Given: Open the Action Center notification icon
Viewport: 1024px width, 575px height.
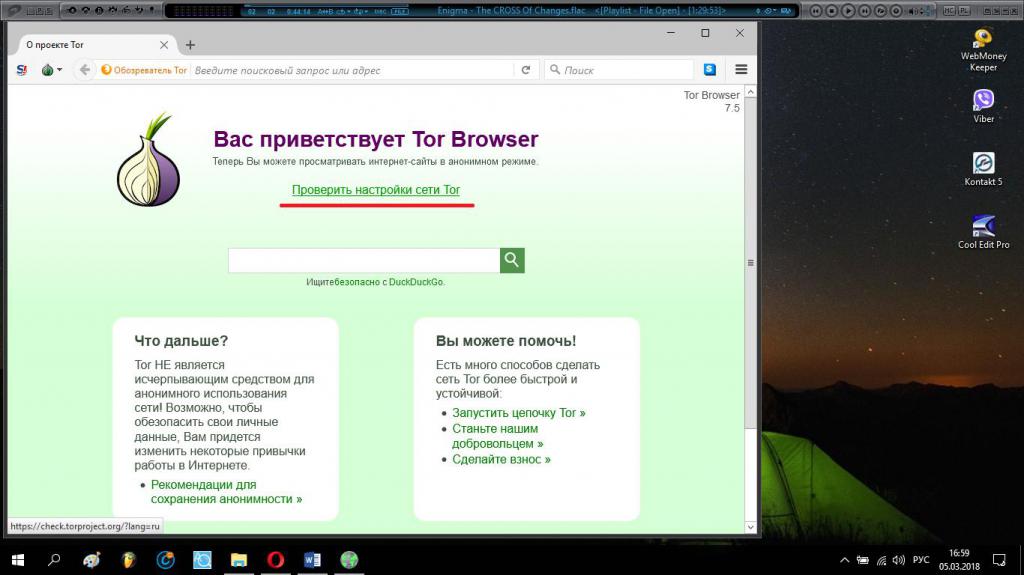Looking at the screenshot, I should point(999,560).
